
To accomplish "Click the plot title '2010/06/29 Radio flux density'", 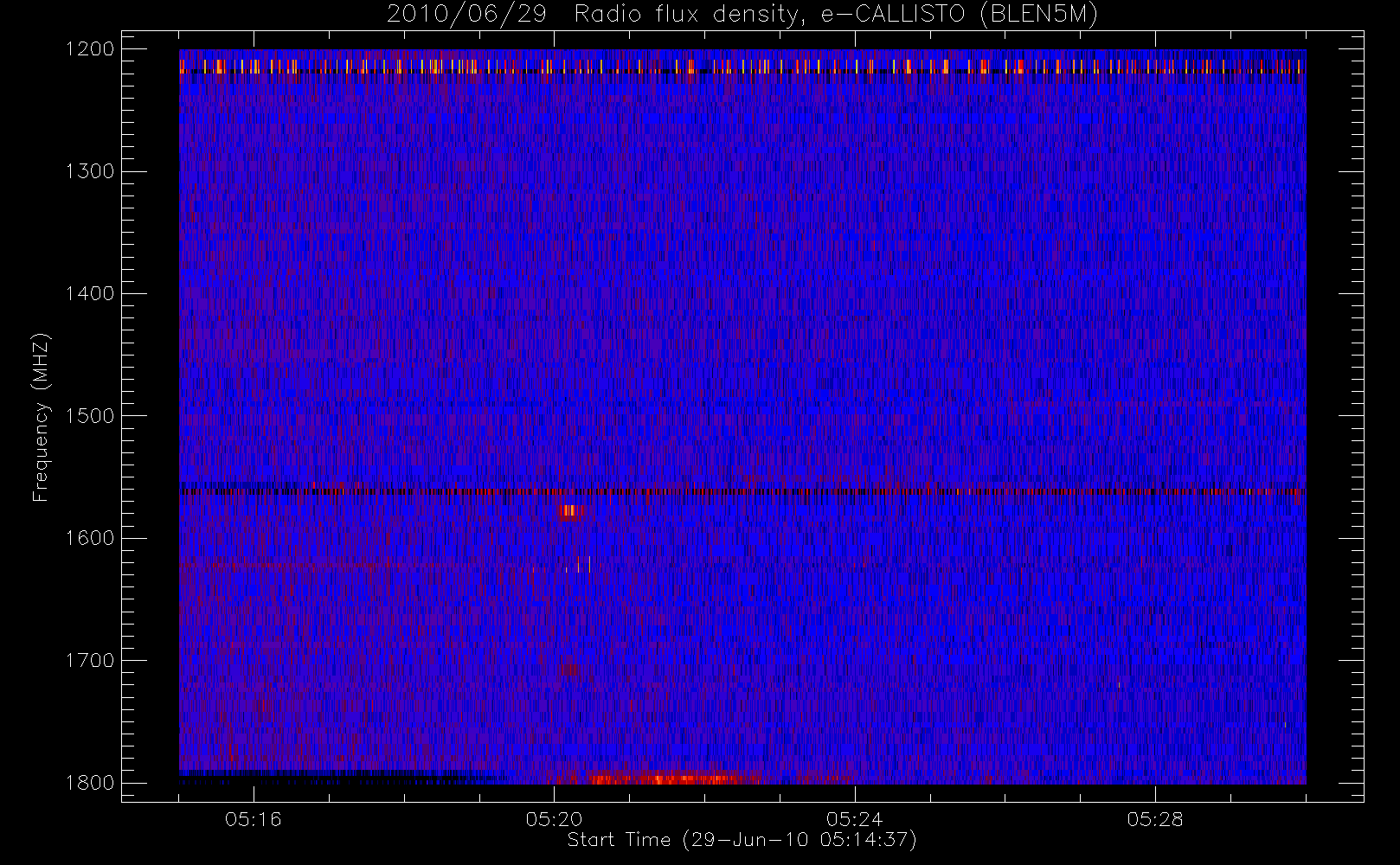I will point(742,15).
